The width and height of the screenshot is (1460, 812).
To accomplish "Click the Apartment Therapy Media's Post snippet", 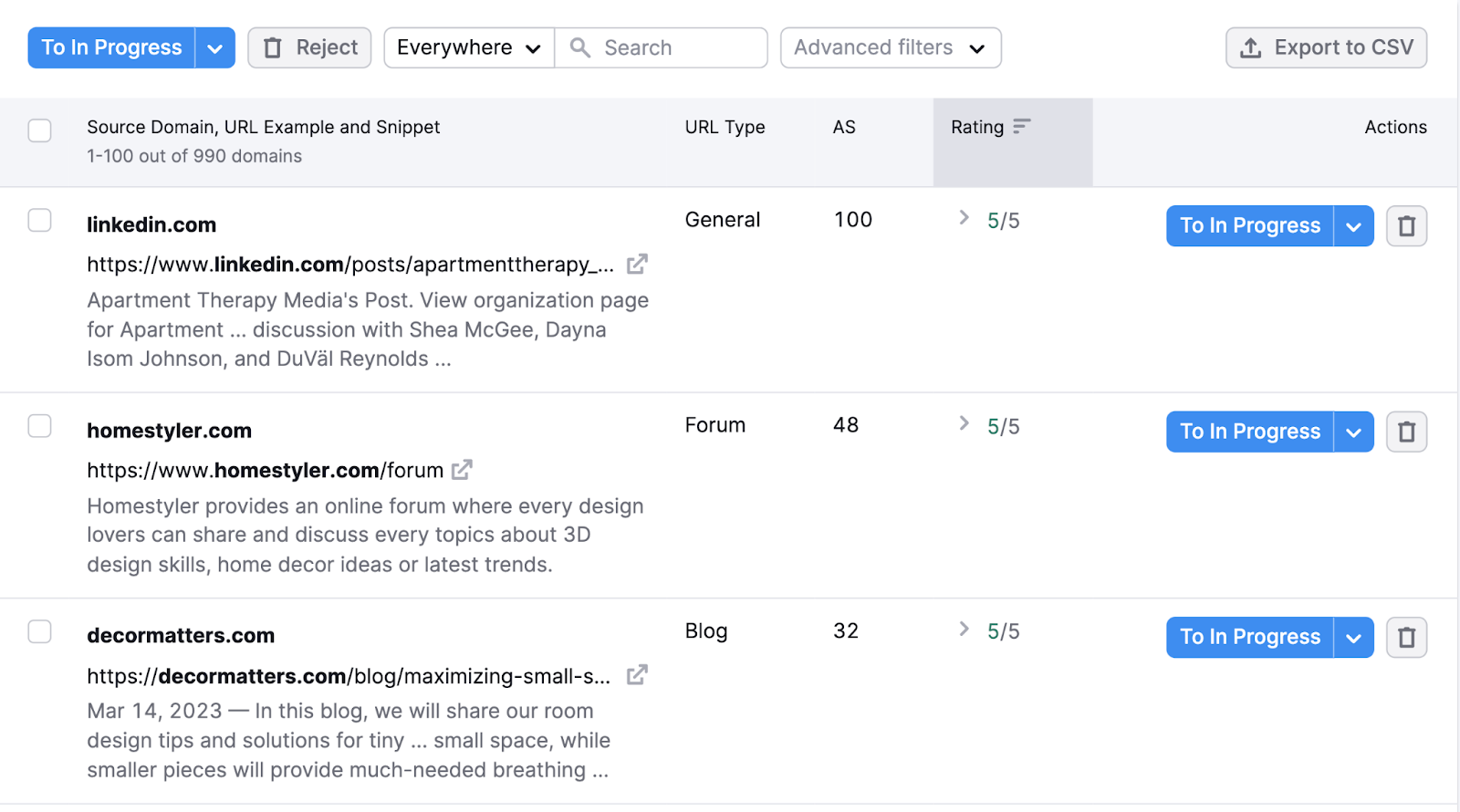I will point(368,329).
